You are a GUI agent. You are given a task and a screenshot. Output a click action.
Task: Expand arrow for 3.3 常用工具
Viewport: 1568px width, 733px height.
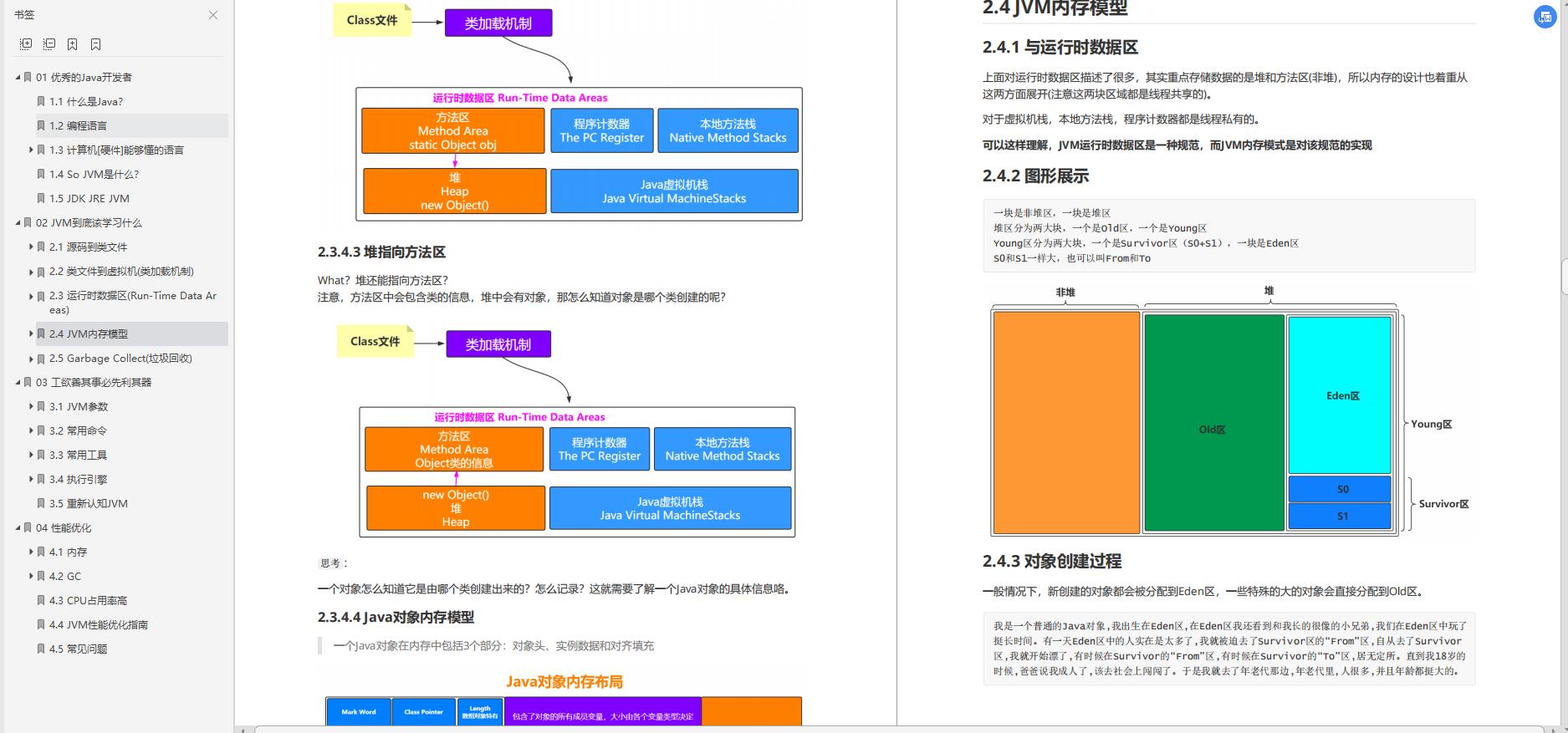tap(31, 455)
